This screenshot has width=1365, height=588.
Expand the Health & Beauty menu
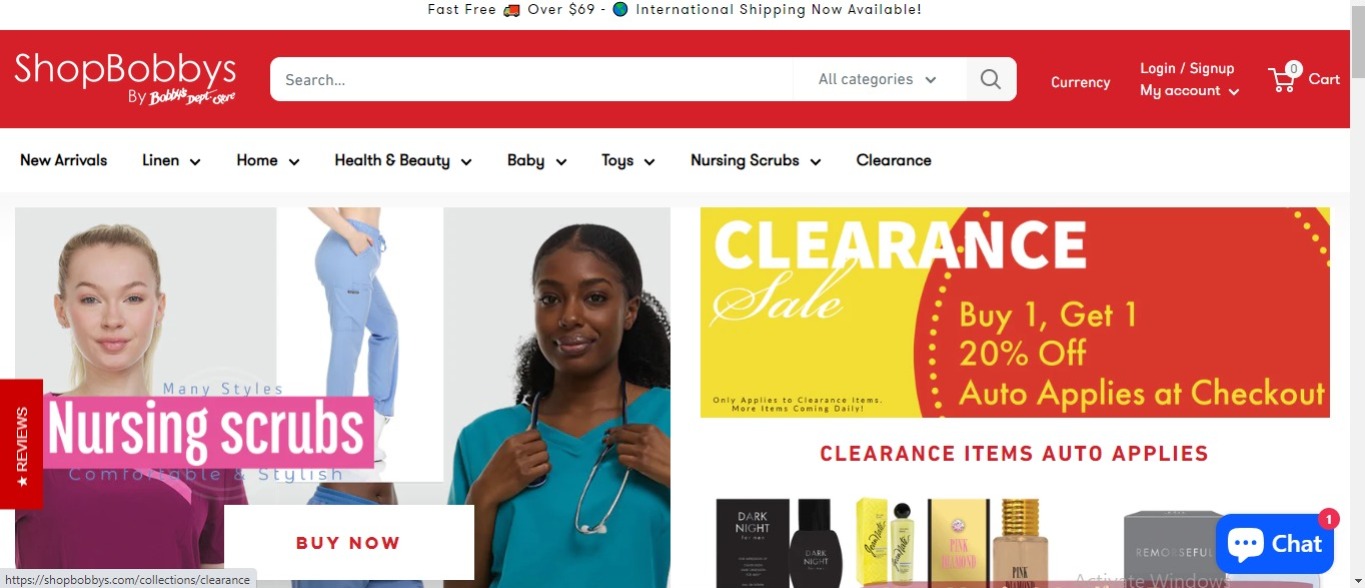[x=403, y=160]
